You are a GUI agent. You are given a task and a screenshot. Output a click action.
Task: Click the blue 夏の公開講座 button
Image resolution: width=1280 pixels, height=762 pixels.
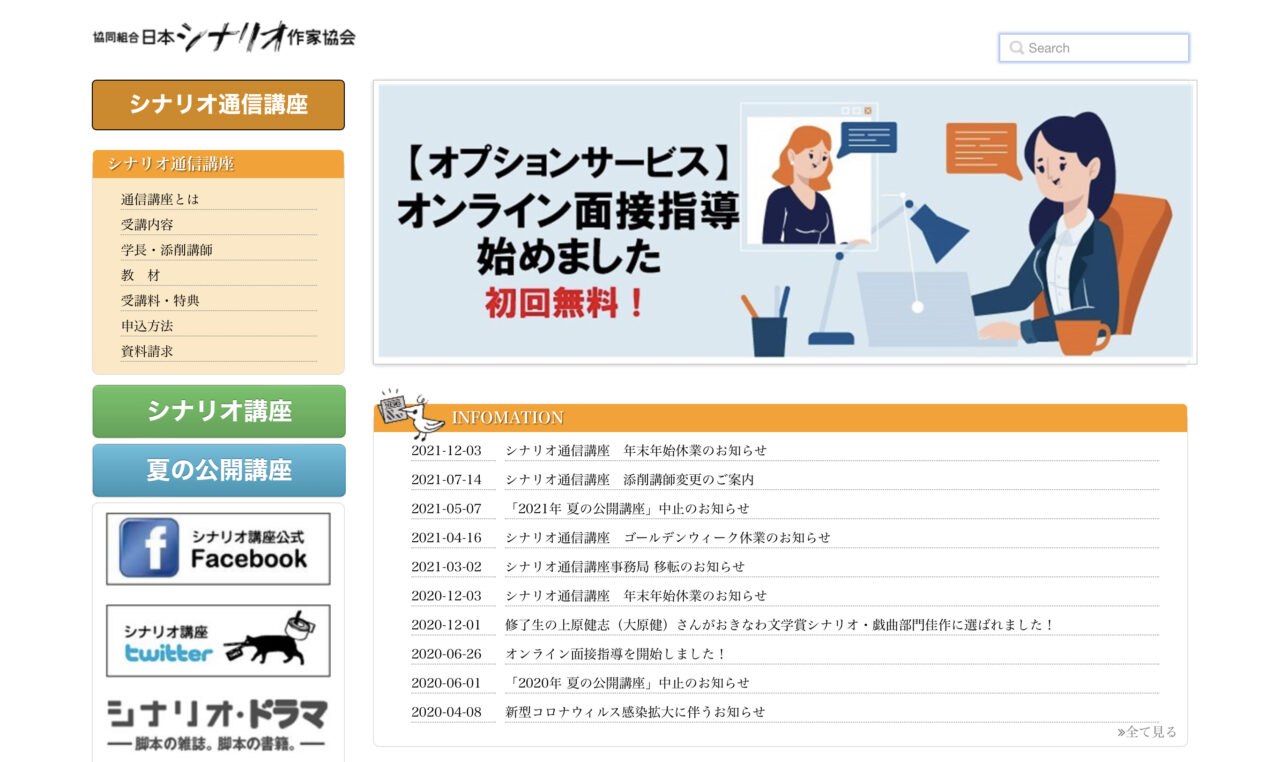coord(217,470)
